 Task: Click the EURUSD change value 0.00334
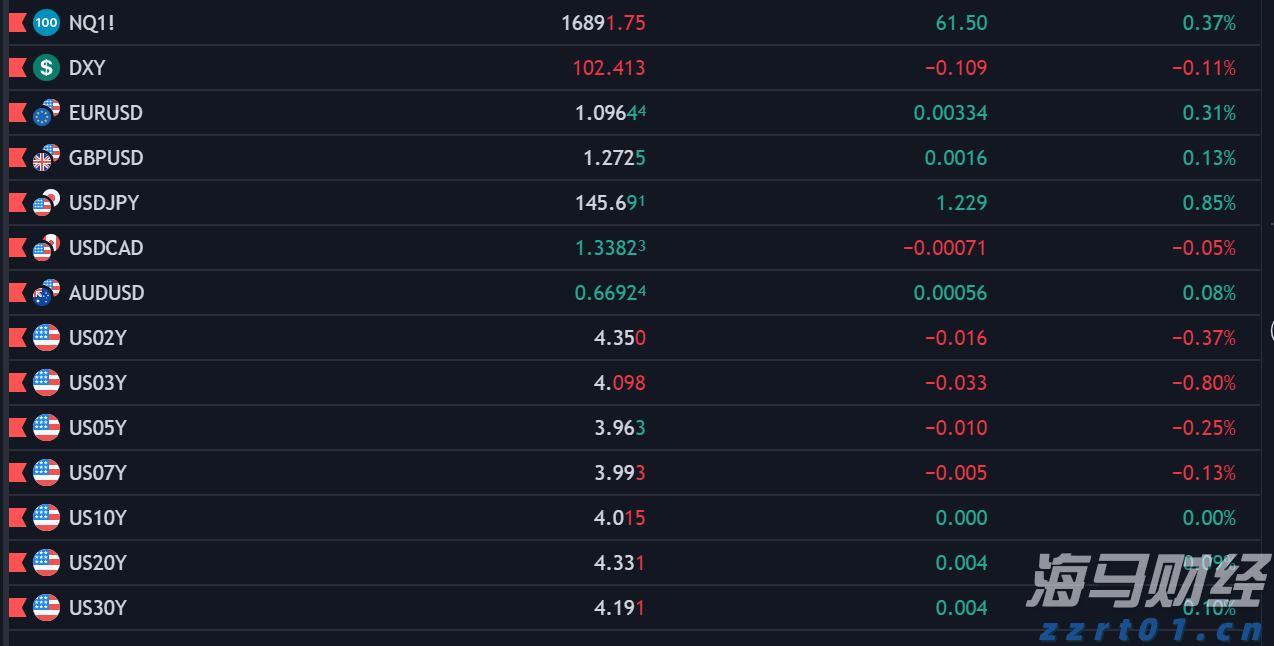click(950, 113)
